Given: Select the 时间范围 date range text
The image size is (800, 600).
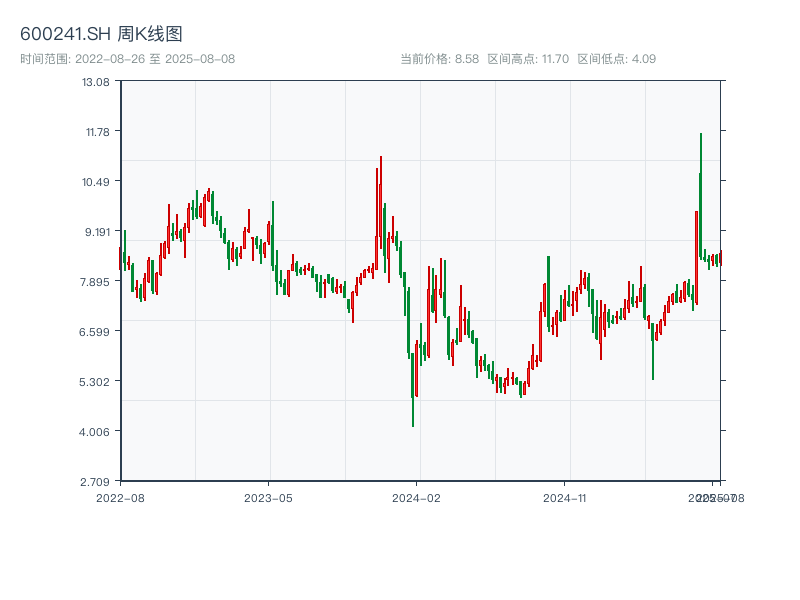Looking at the screenshot, I should pyautogui.click(x=128, y=59).
